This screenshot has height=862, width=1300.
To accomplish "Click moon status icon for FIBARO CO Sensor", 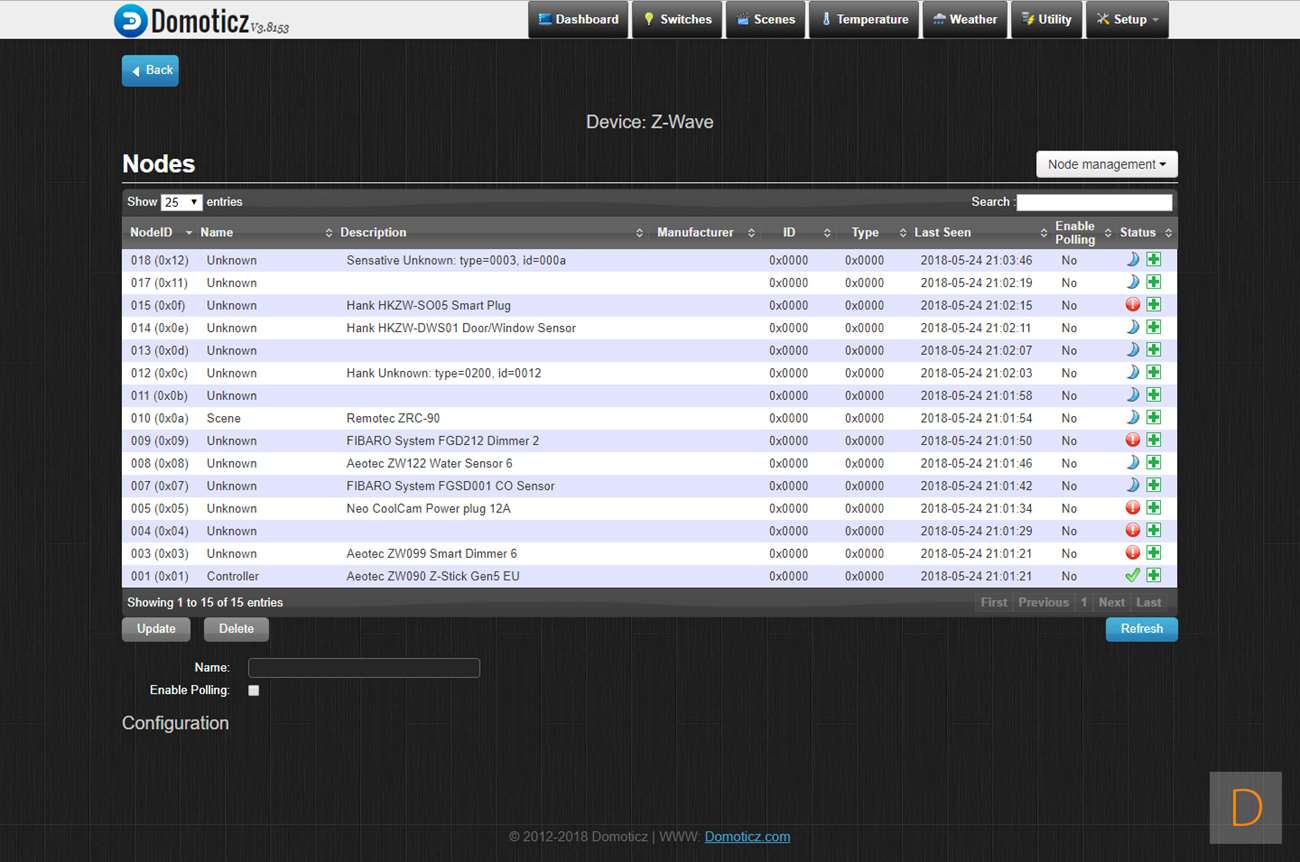I will tap(1132, 486).
